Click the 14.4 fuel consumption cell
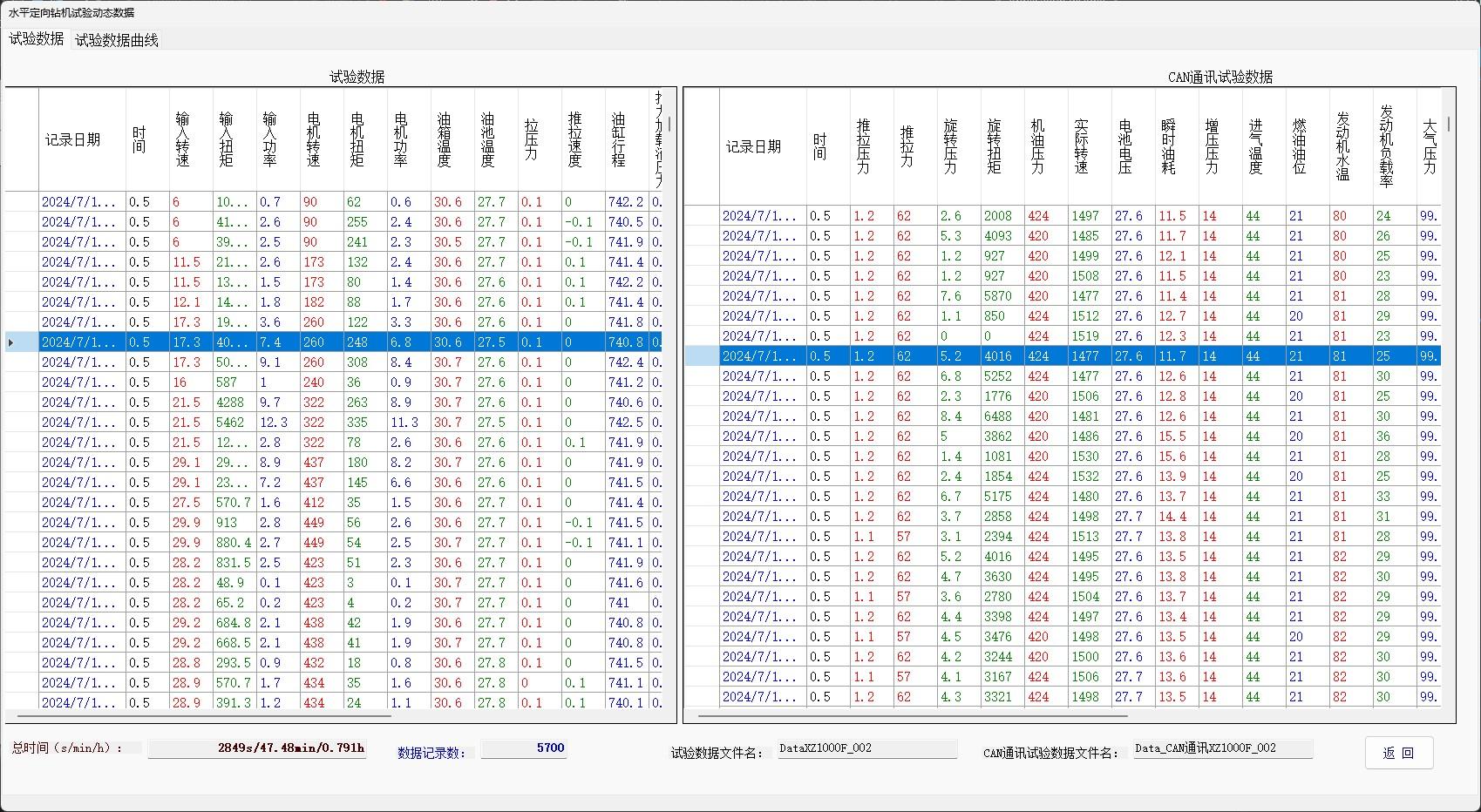 click(1177, 517)
